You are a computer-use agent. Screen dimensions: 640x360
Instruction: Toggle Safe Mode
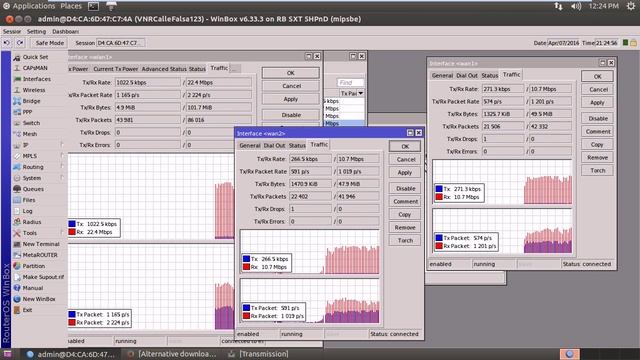coord(49,43)
